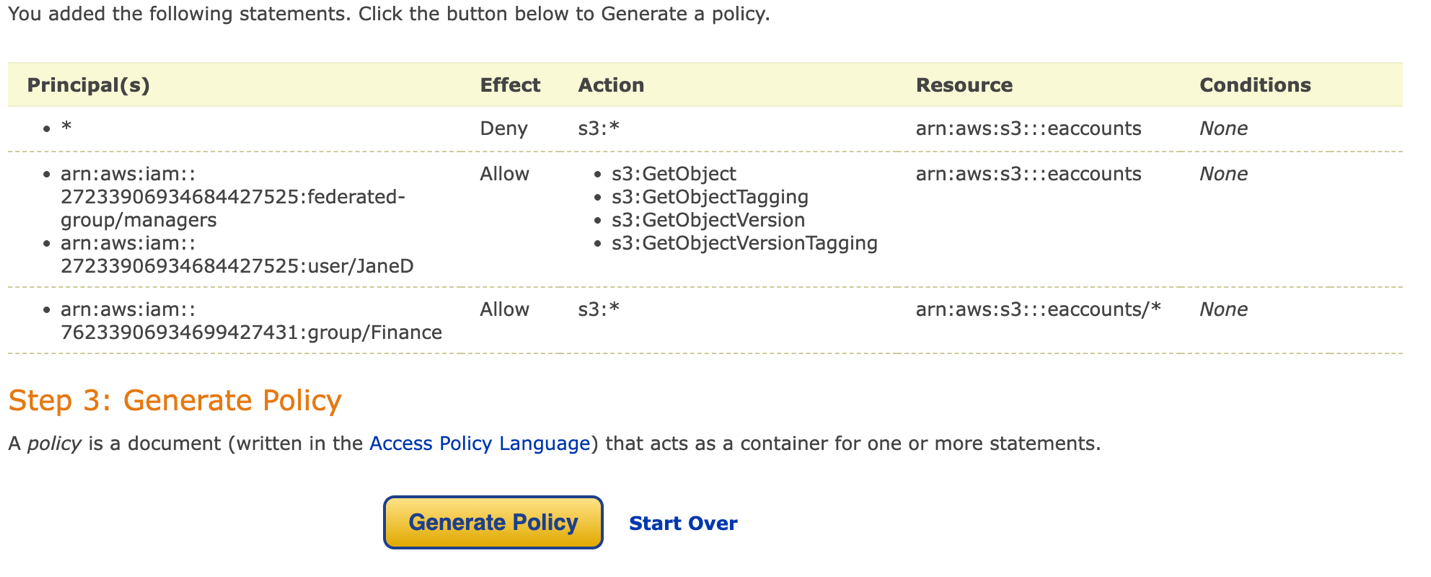Click the federated-group/managers principal ARN
The image size is (1431, 577).
(x=233, y=197)
